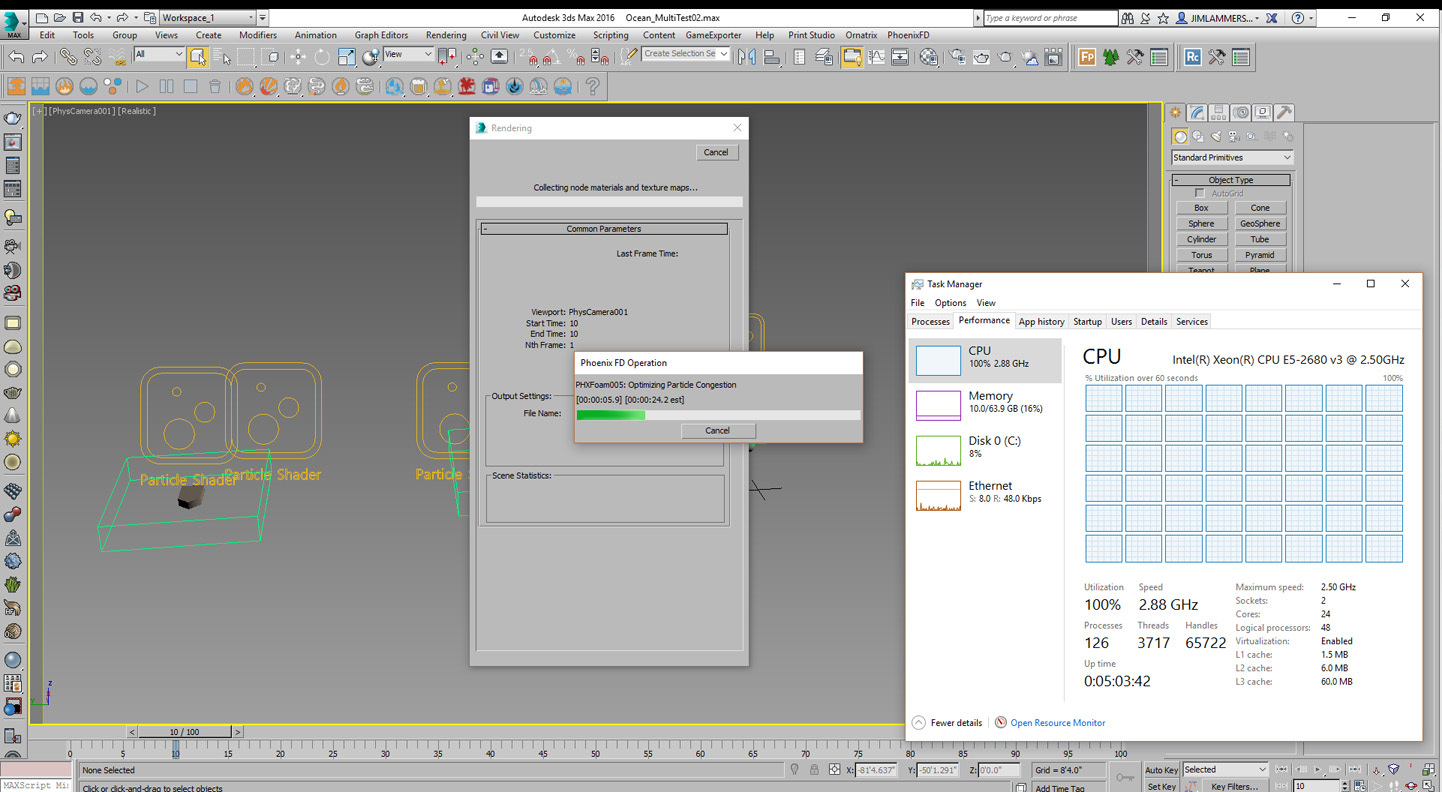Open the Hierarchy command panel tab

click(1219, 112)
